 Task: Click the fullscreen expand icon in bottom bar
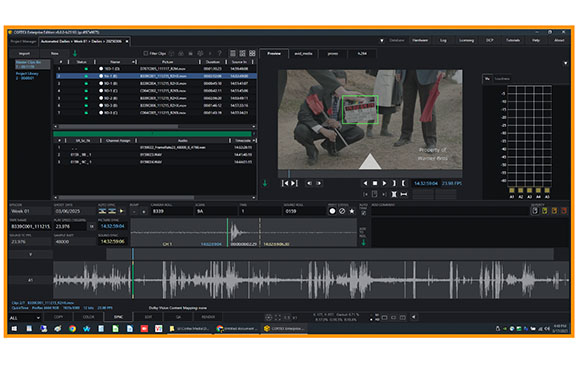coord(278,317)
